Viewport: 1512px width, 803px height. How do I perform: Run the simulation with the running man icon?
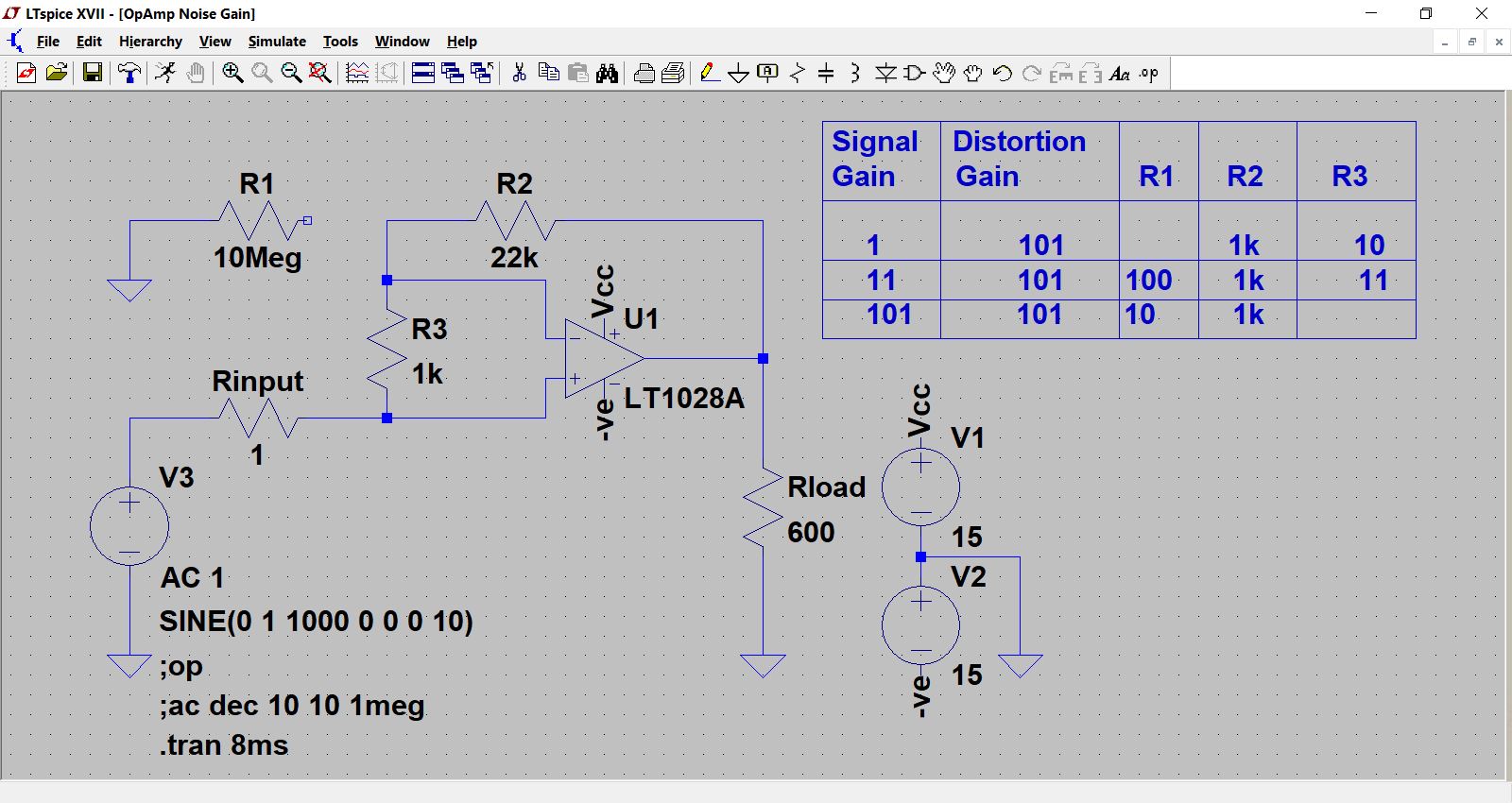point(165,73)
